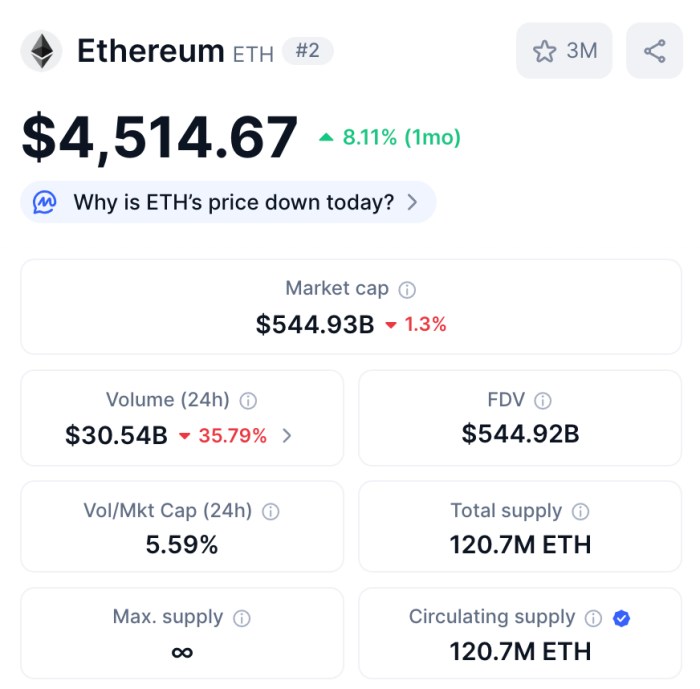The image size is (700, 689).
Task: Click the Vol/Mkt Cap info icon
Action: point(270,511)
